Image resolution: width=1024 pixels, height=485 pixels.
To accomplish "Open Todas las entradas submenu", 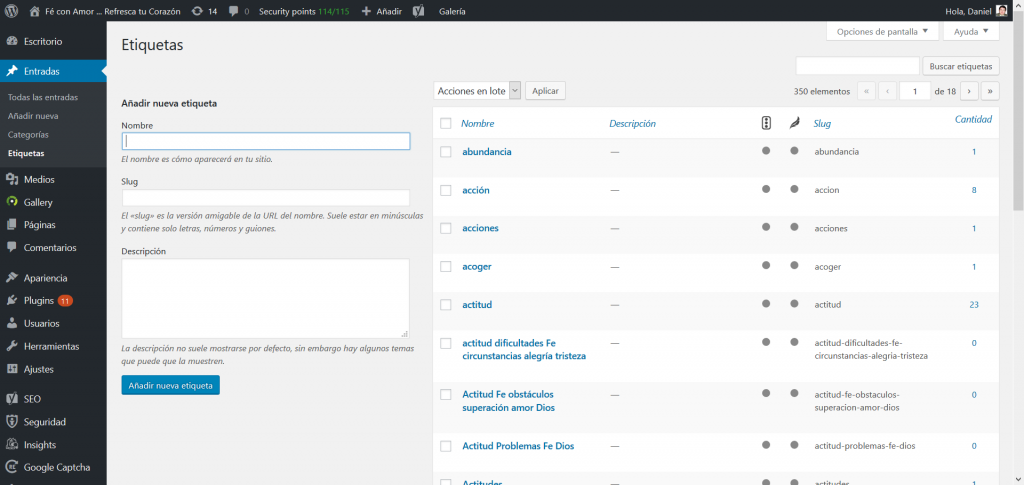I will coord(42,97).
